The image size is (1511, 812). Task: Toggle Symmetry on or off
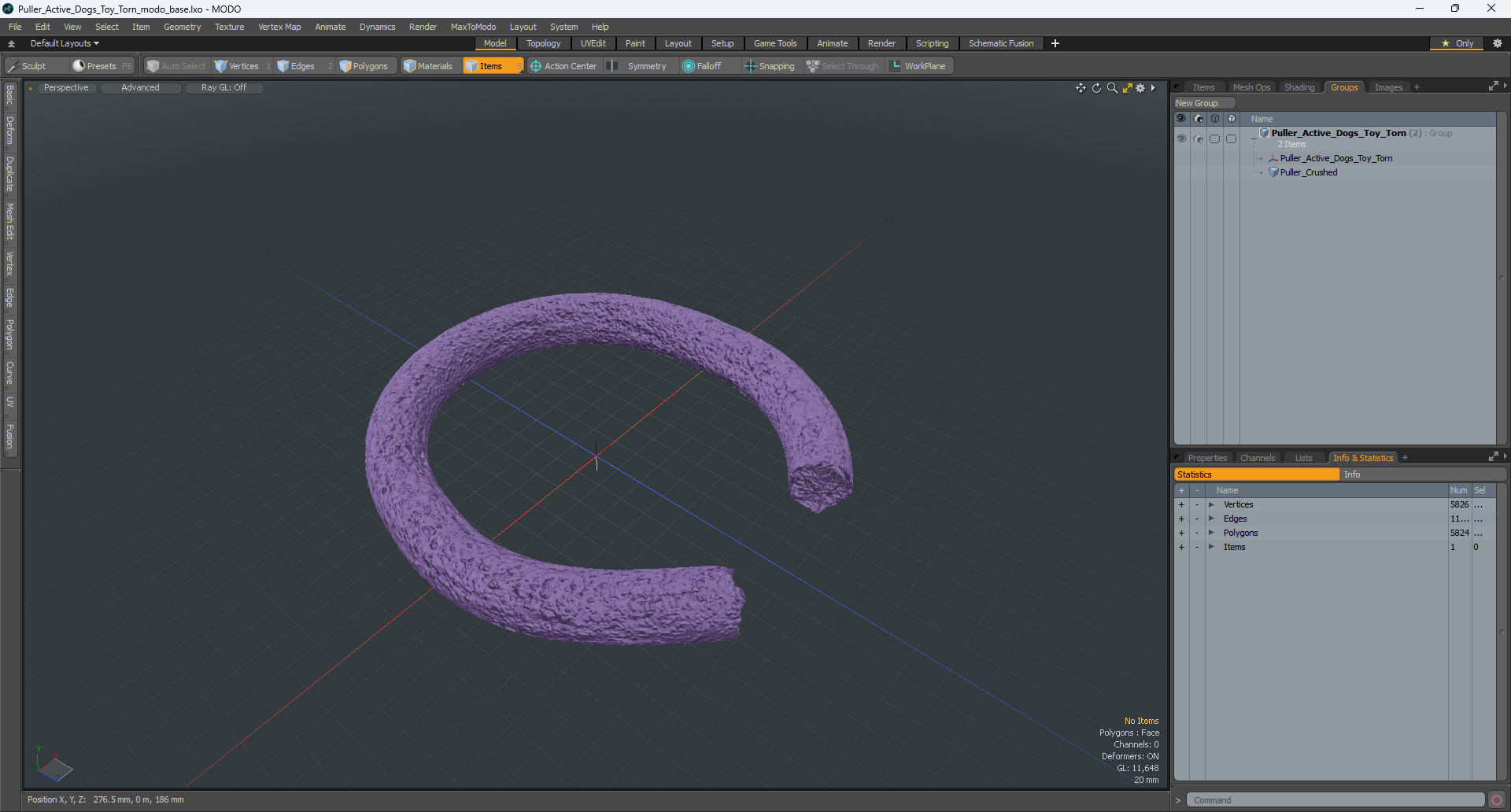pyautogui.click(x=639, y=66)
